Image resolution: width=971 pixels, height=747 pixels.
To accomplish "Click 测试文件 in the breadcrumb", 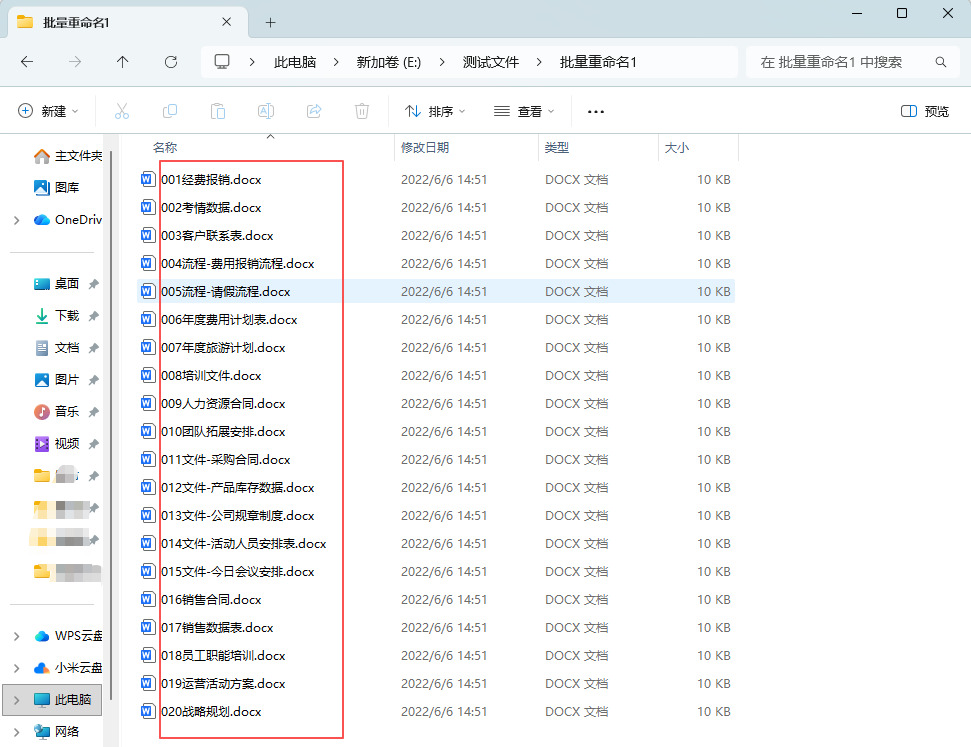I will (x=491, y=62).
